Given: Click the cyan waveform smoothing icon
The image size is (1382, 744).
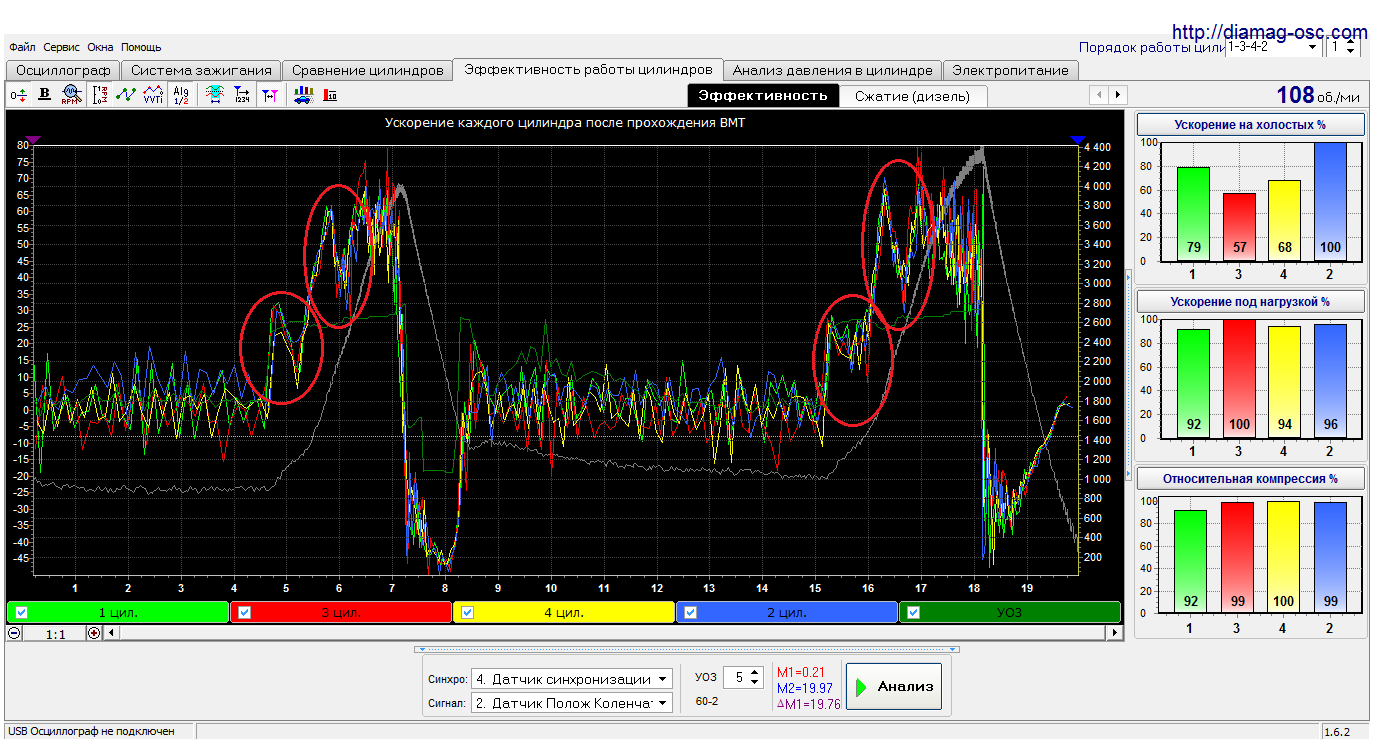Looking at the screenshot, I should pyautogui.click(x=214, y=95).
